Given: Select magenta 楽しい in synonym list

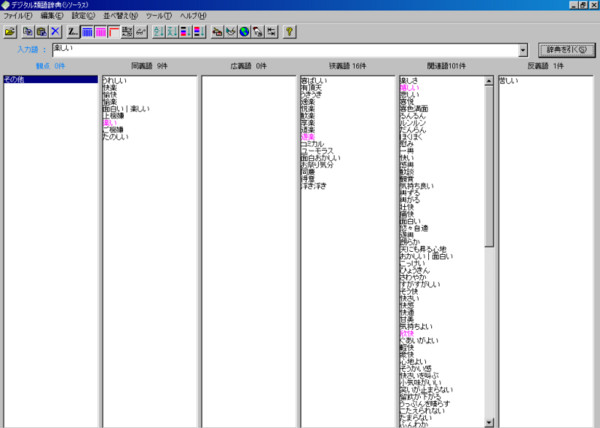Looking at the screenshot, I should 110,123.
